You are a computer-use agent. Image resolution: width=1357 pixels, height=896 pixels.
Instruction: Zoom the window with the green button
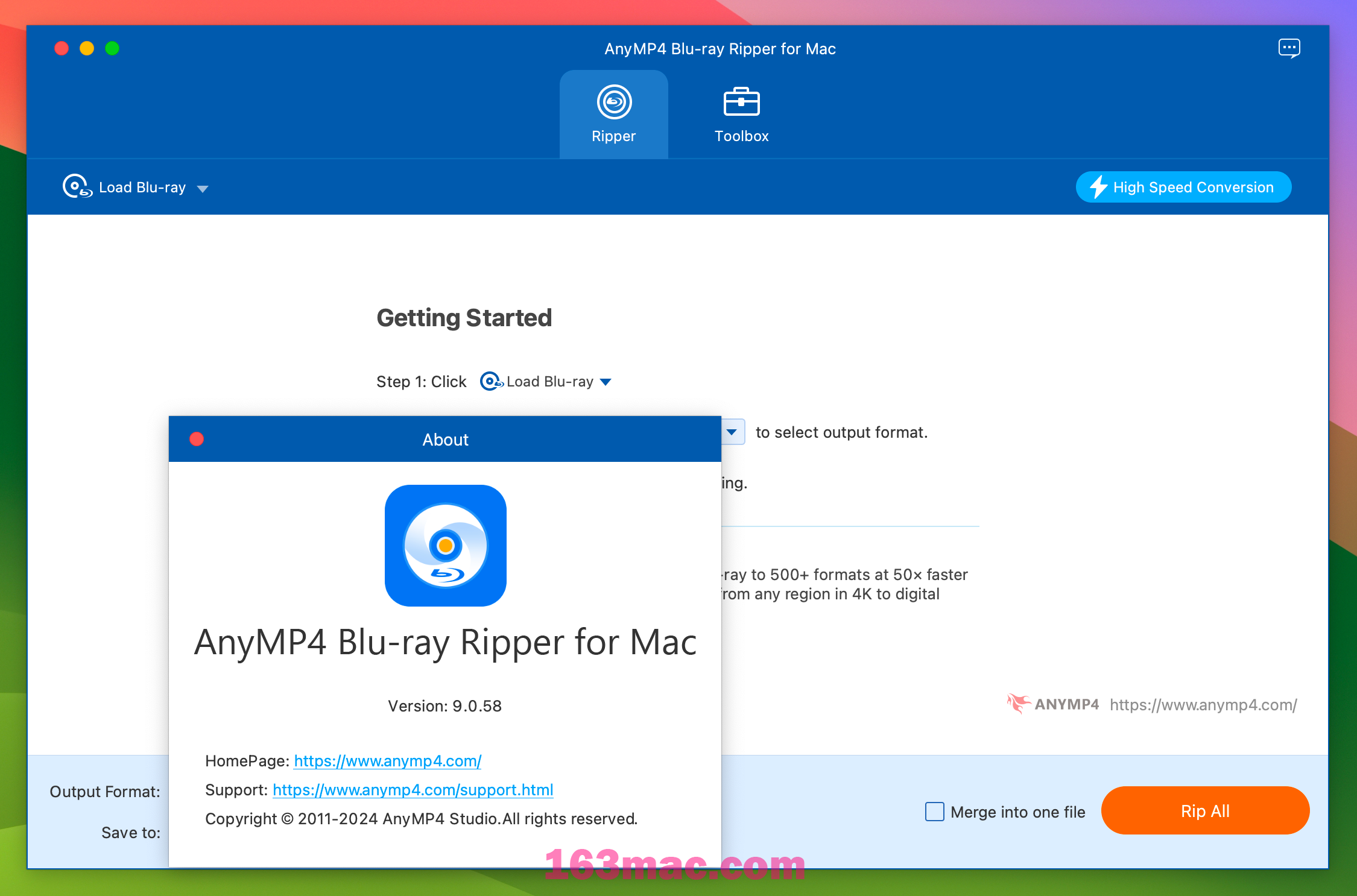tap(112, 48)
